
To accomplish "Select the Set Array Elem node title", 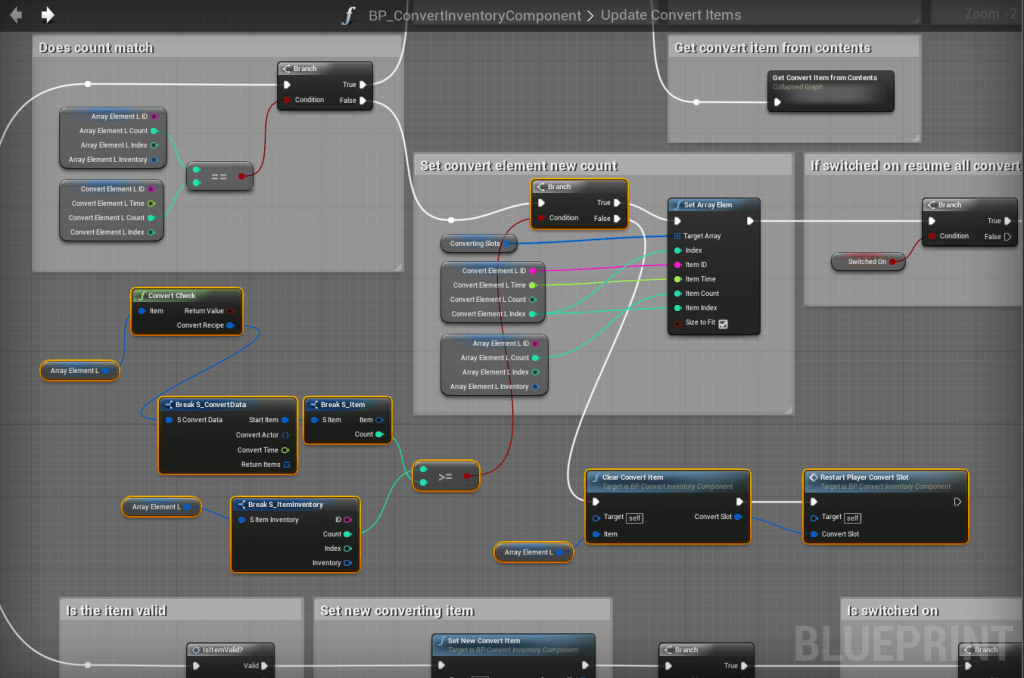I will coord(710,205).
